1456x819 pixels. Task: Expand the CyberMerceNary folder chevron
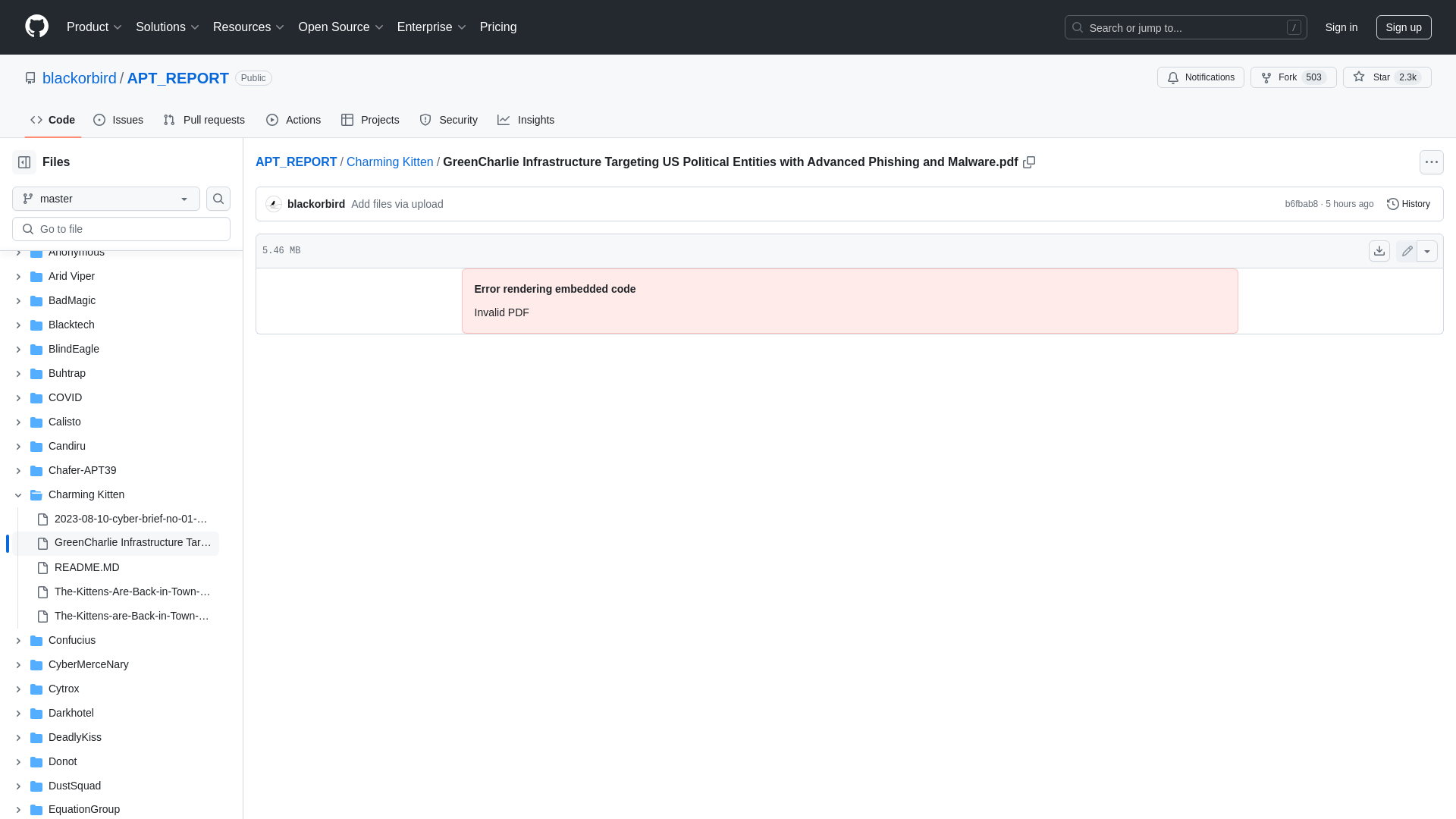tap(18, 665)
